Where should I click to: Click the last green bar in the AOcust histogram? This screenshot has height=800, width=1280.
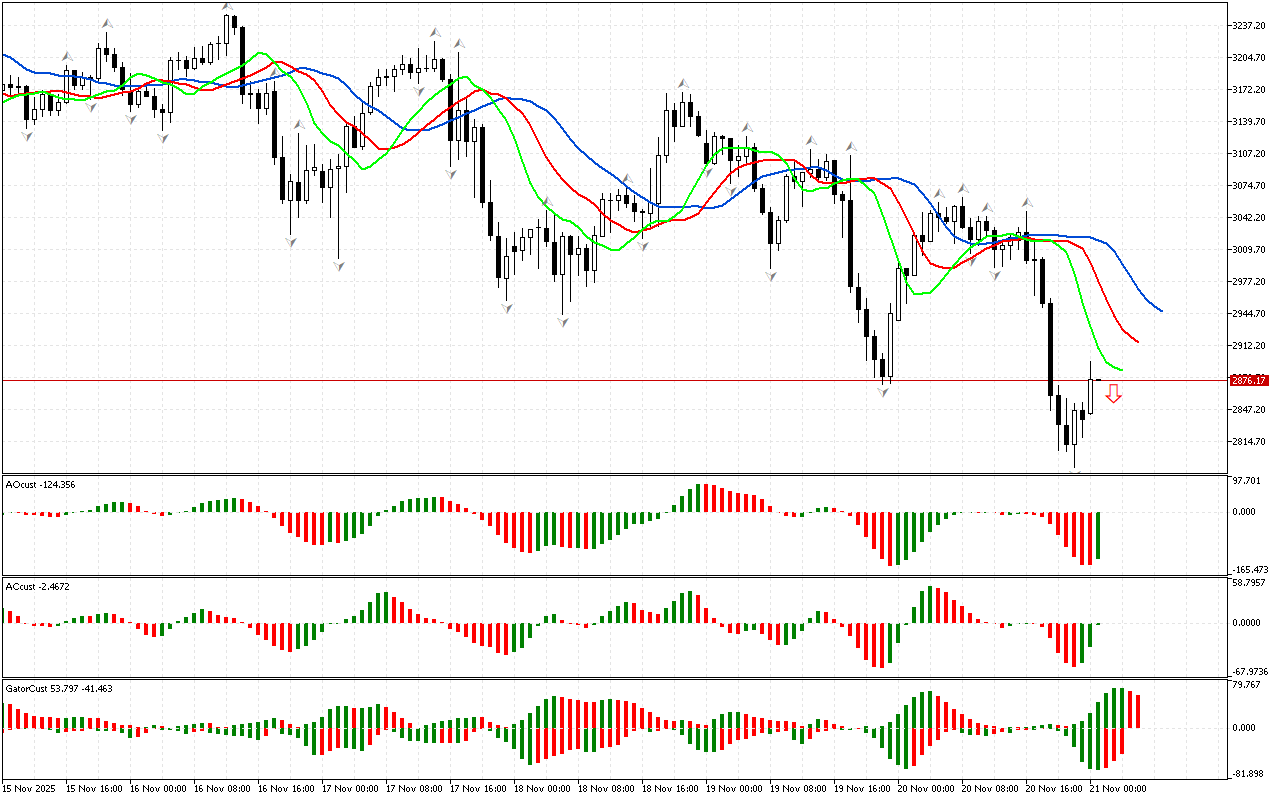click(x=1097, y=535)
